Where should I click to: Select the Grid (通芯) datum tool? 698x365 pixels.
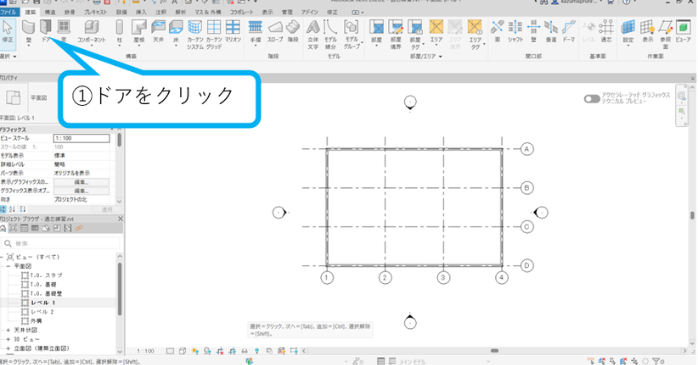tap(606, 31)
